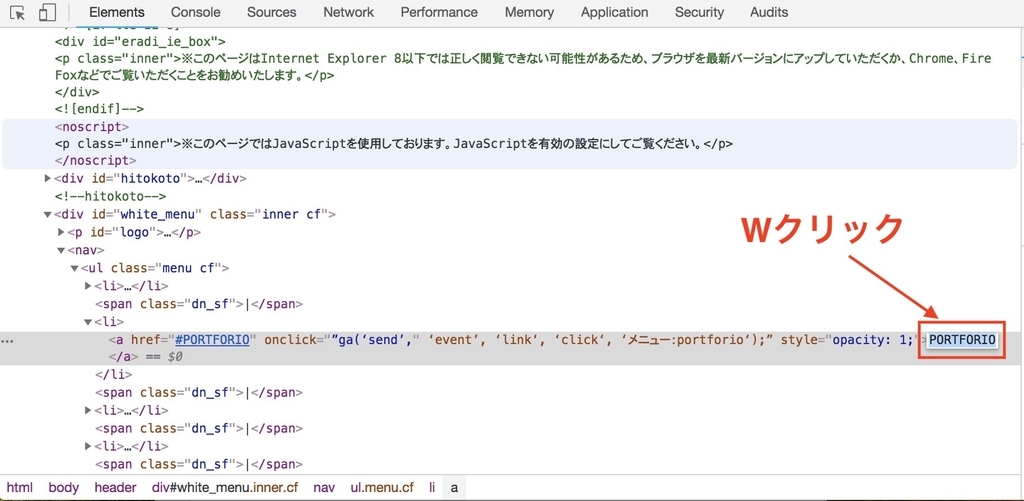Expand the first collapsed li under ul.menu
This screenshot has height=501, width=1024.
pyautogui.click(x=88, y=285)
